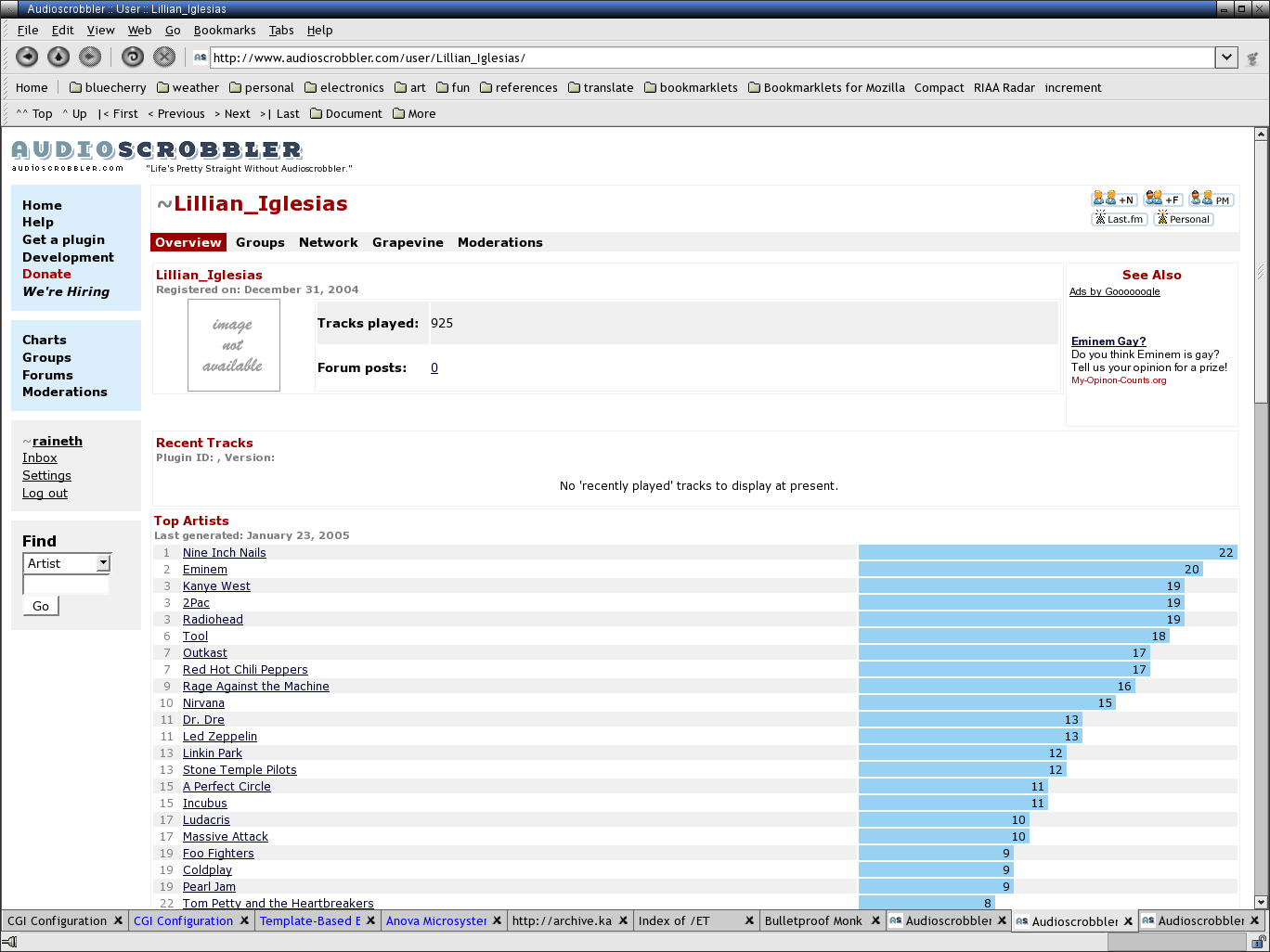Switch to the Groups profile tab
Image resolution: width=1270 pixels, height=952 pixels.
pos(260,242)
